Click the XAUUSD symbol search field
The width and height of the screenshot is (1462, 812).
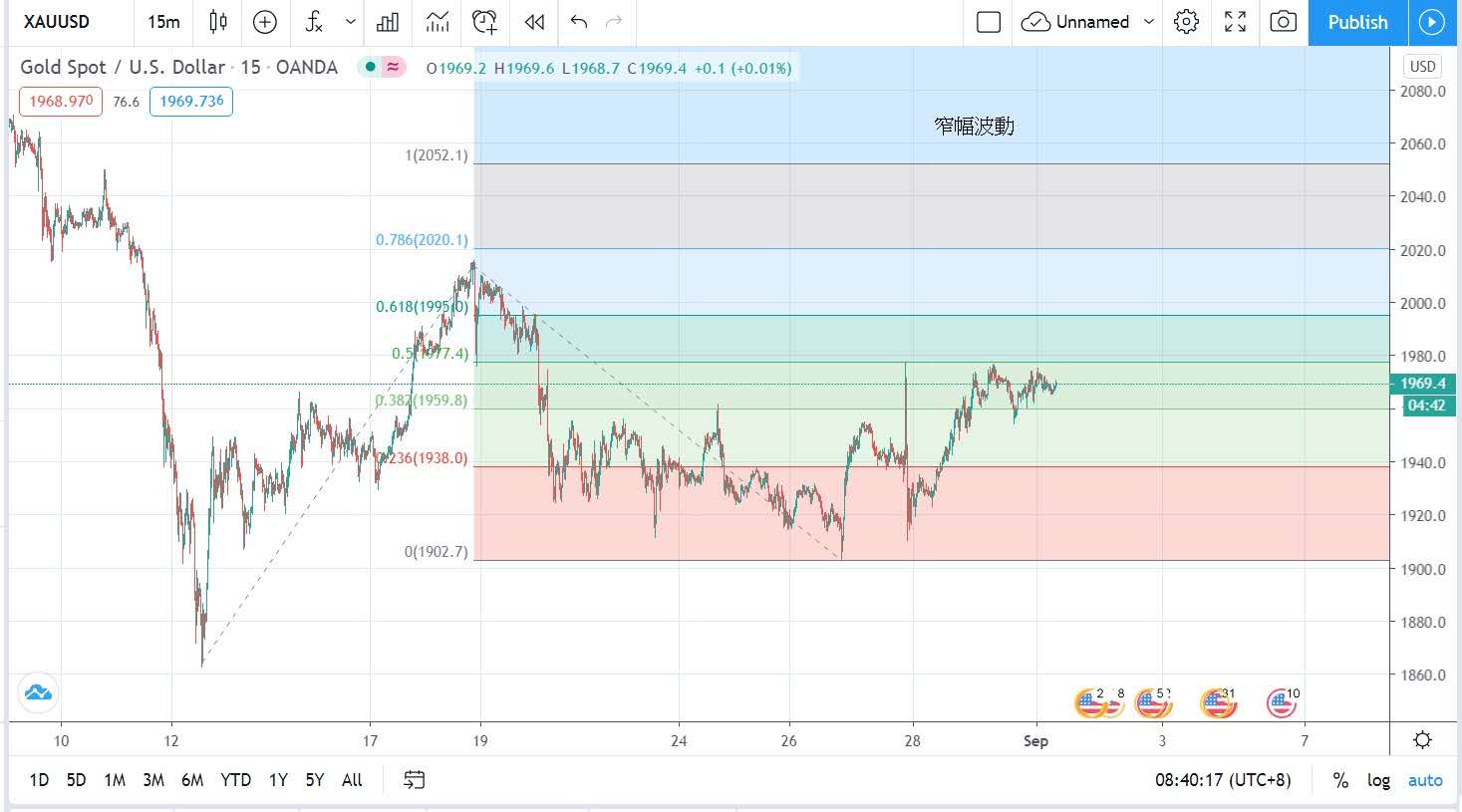[x=57, y=22]
